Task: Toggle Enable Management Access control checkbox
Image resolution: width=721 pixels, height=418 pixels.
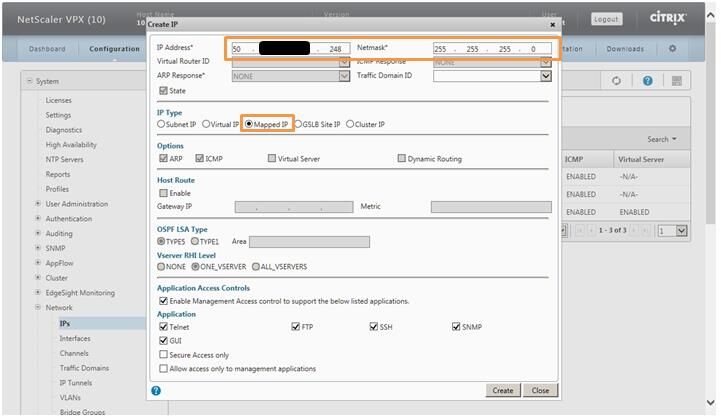Action: click(x=163, y=301)
